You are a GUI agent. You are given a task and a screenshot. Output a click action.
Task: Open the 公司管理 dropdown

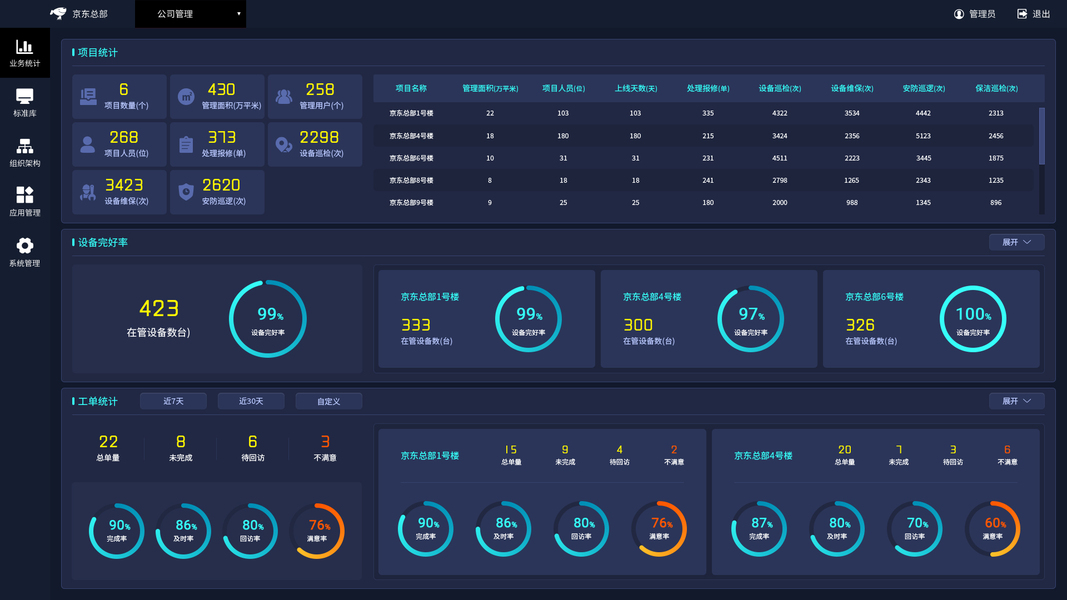(x=191, y=14)
